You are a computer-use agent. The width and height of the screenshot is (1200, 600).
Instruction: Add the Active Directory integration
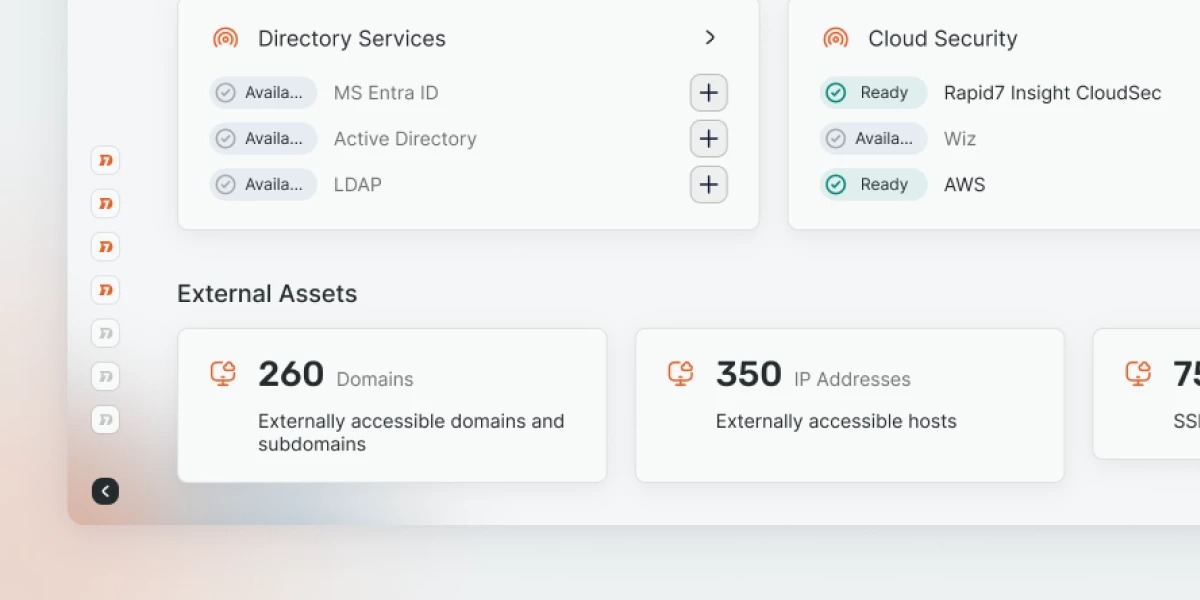click(708, 139)
